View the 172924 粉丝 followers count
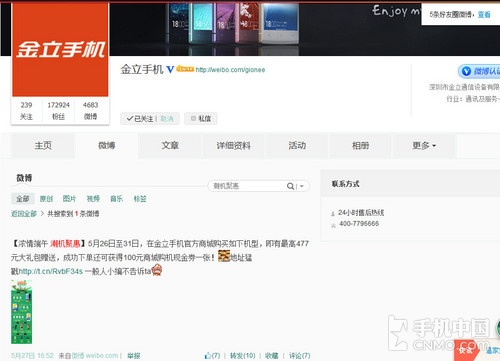Viewport: 500px width, 361px height. [59, 111]
